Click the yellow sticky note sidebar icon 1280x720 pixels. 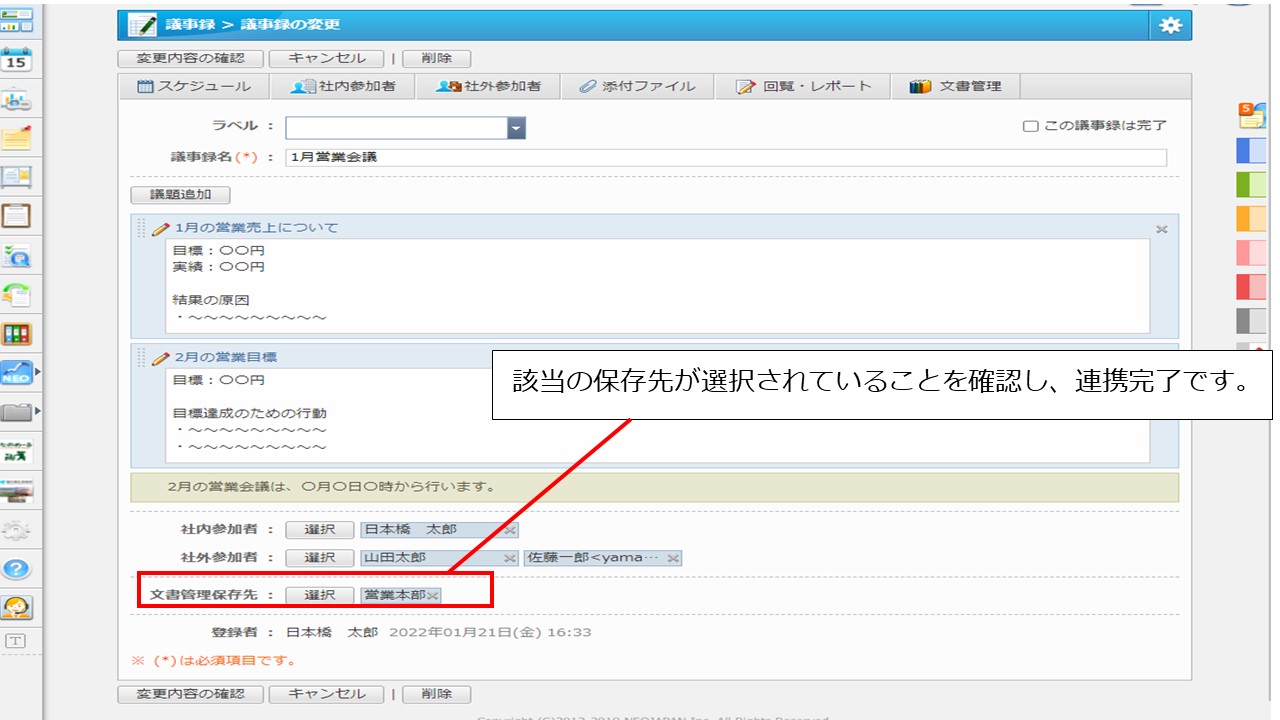(x=17, y=138)
